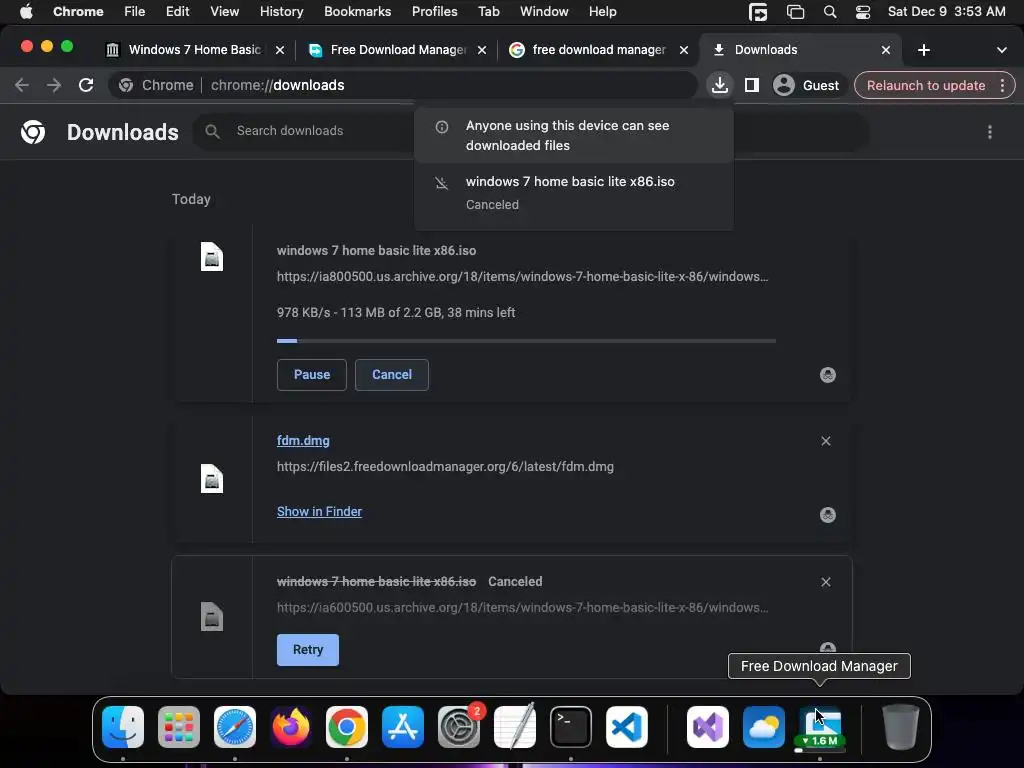Viewport: 1024px width, 768px height.
Task: Reload the page with refresh icon
Action: coord(86,85)
